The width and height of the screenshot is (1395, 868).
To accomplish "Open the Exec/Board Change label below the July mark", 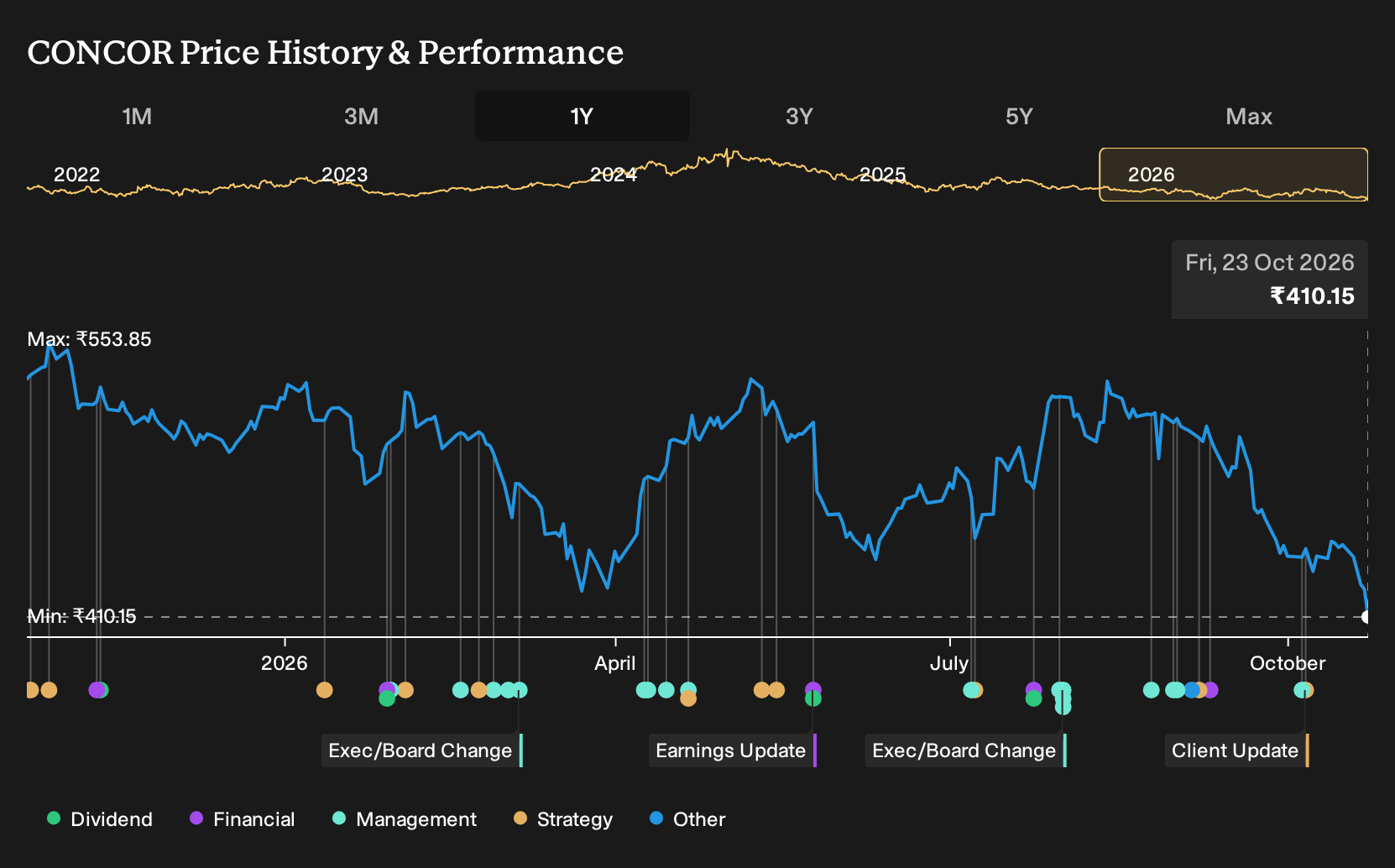I will [x=966, y=750].
